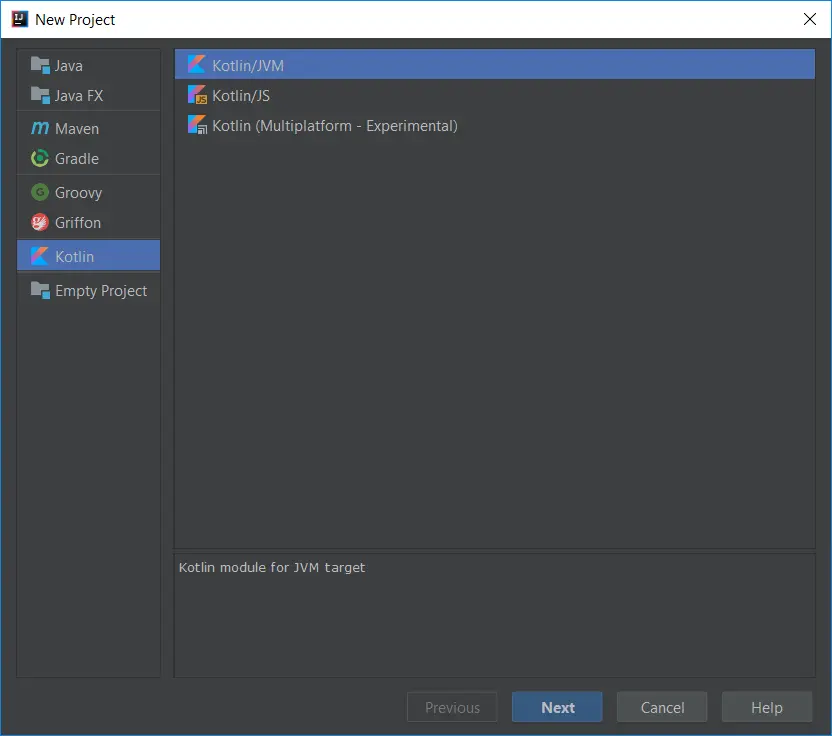Click the IntelliJ IDEA title bar icon
The width and height of the screenshot is (832, 736).
point(20,19)
